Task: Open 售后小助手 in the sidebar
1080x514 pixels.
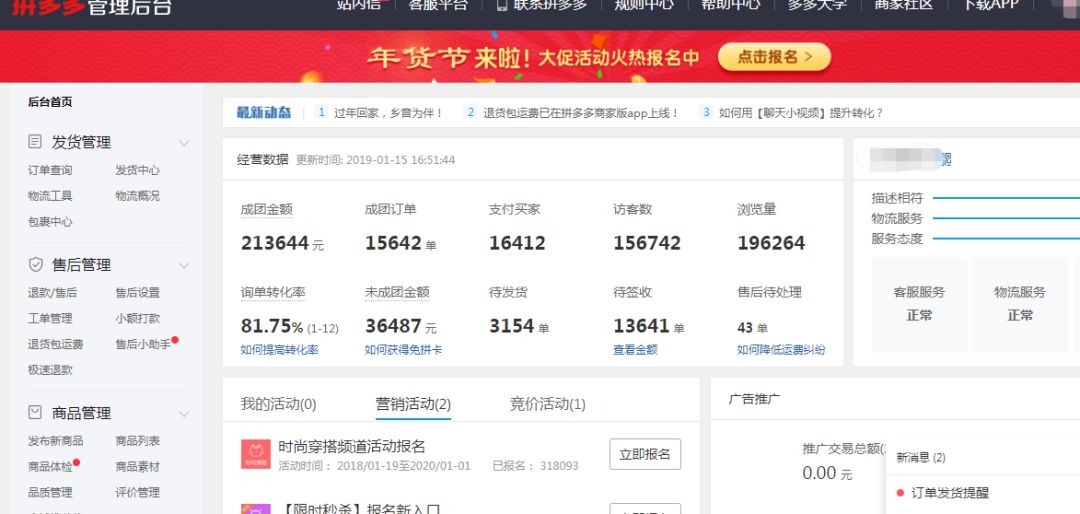Action: tap(143, 345)
